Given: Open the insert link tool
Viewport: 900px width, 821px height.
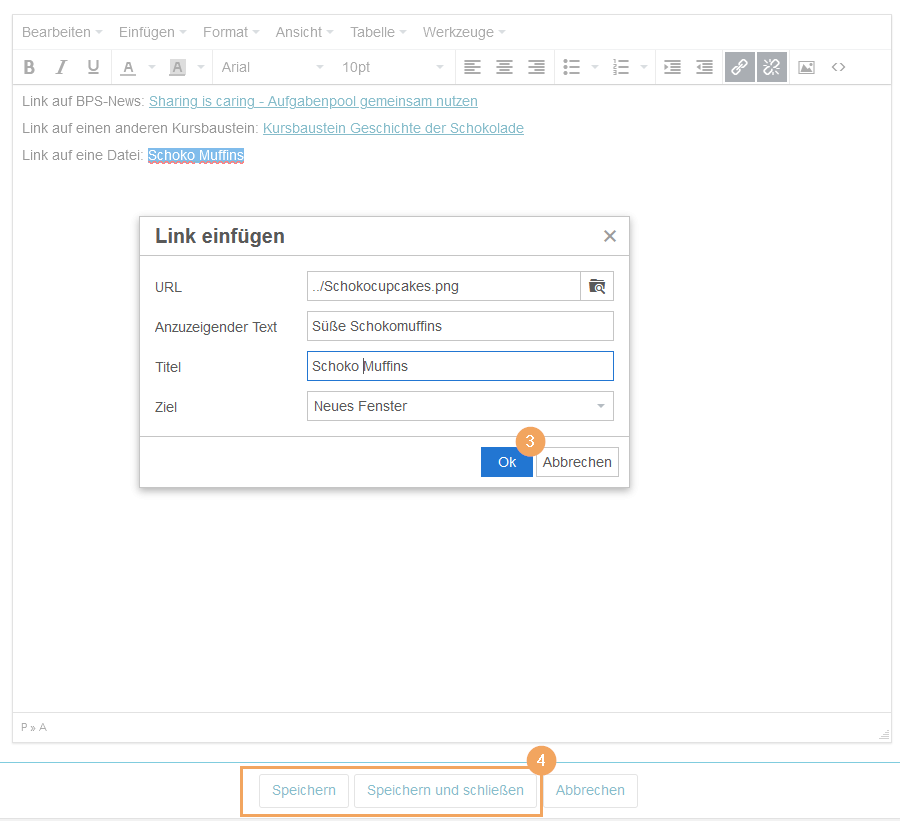Looking at the screenshot, I should coord(739,67).
